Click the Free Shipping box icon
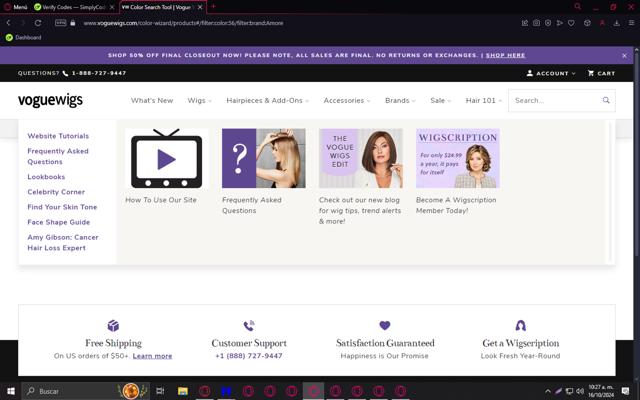Screen dimensions: 640x400 [x=113, y=325]
